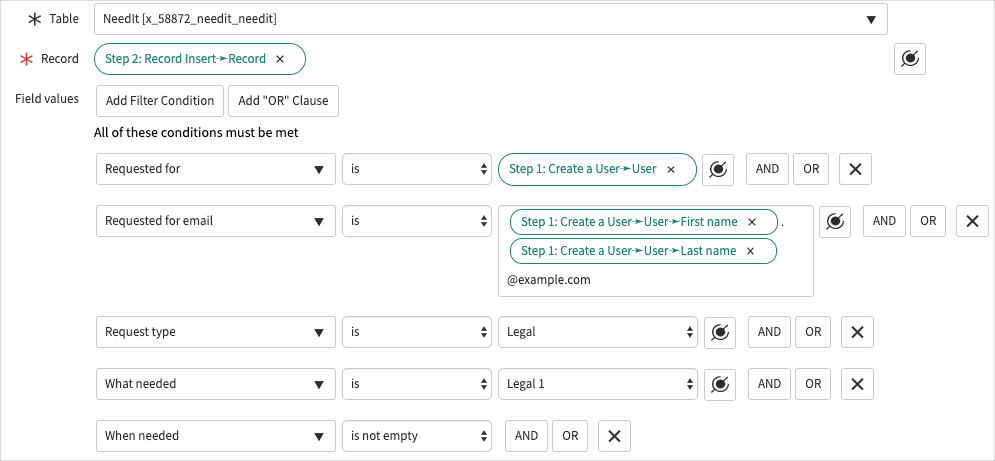Delete the Requested for condition row
The width and height of the screenshot is (995, 461).
[x=855, y=170]
